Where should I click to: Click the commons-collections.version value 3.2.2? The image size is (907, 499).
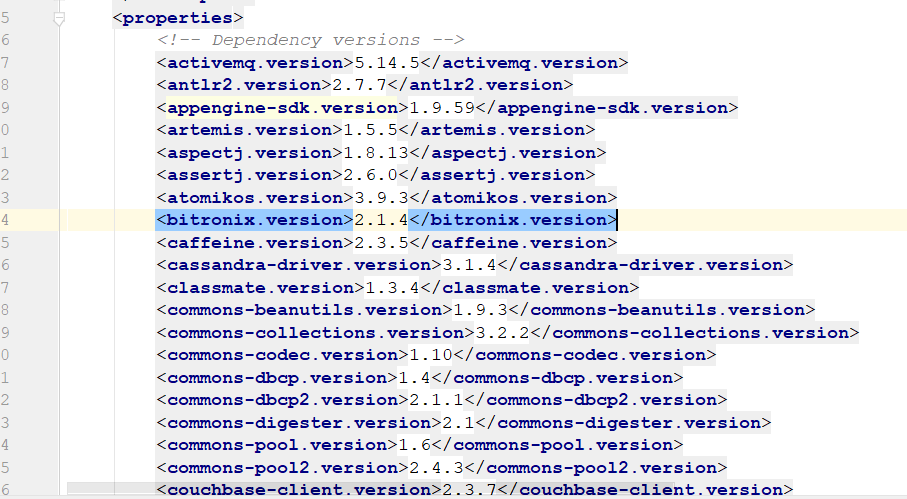(x=502, y=332)
